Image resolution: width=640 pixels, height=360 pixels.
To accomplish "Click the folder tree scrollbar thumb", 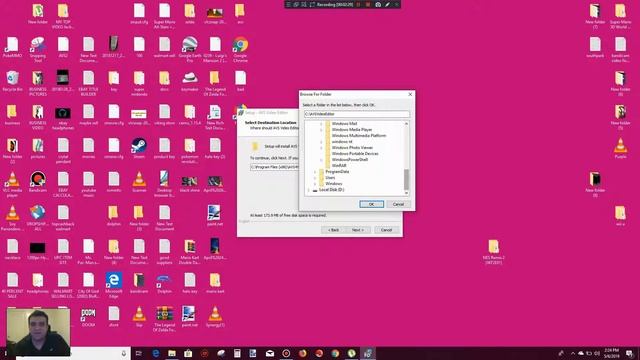I will (x=406, y=180).
